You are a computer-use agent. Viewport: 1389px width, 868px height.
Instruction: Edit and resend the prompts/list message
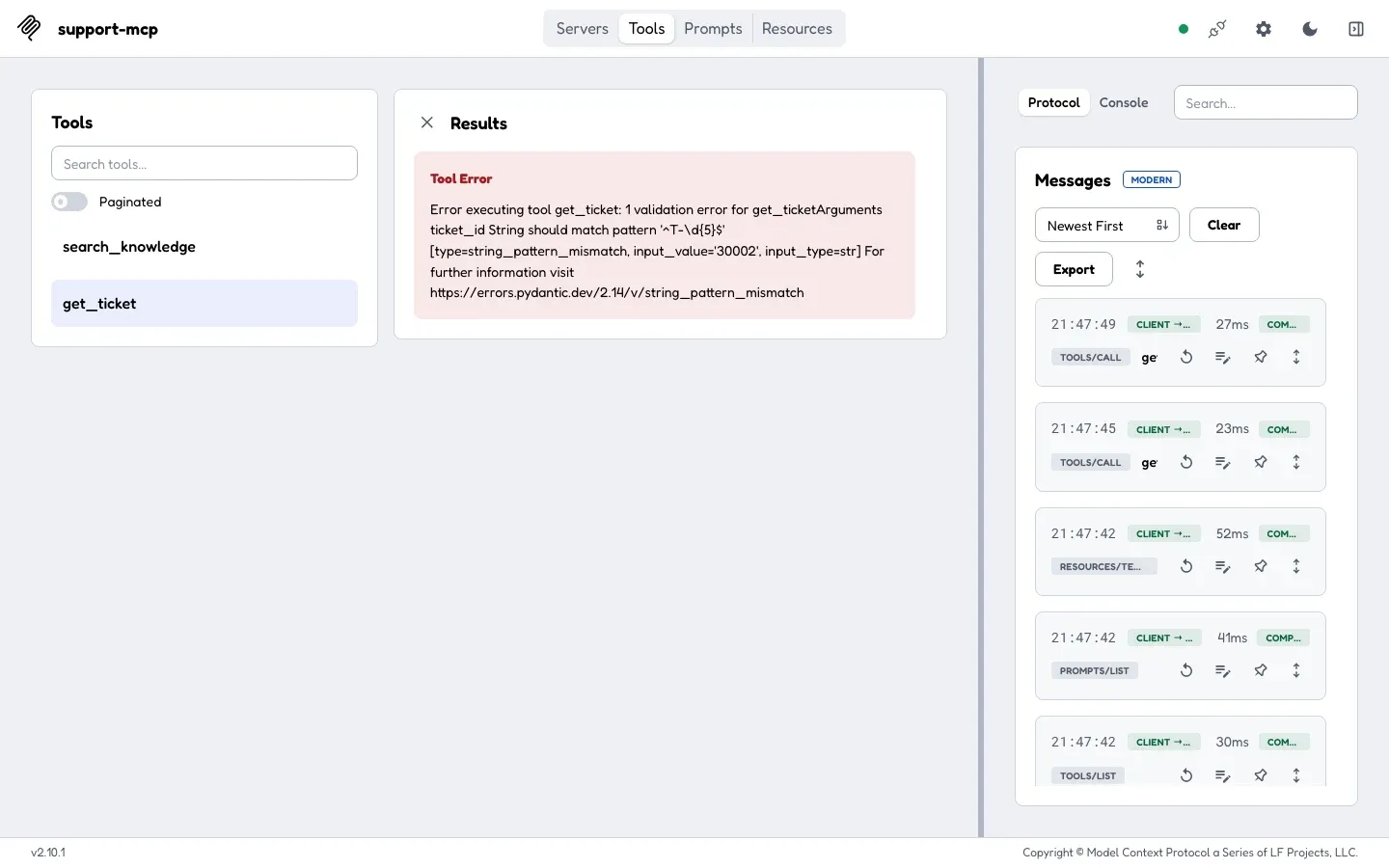point(1223,670)
